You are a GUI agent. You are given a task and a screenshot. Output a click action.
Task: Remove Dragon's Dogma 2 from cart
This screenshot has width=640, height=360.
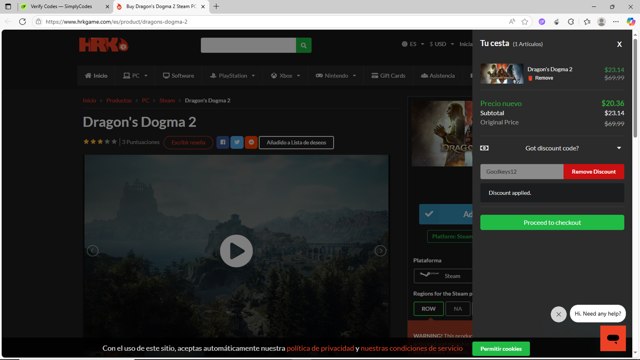click(x=541, y=78)
